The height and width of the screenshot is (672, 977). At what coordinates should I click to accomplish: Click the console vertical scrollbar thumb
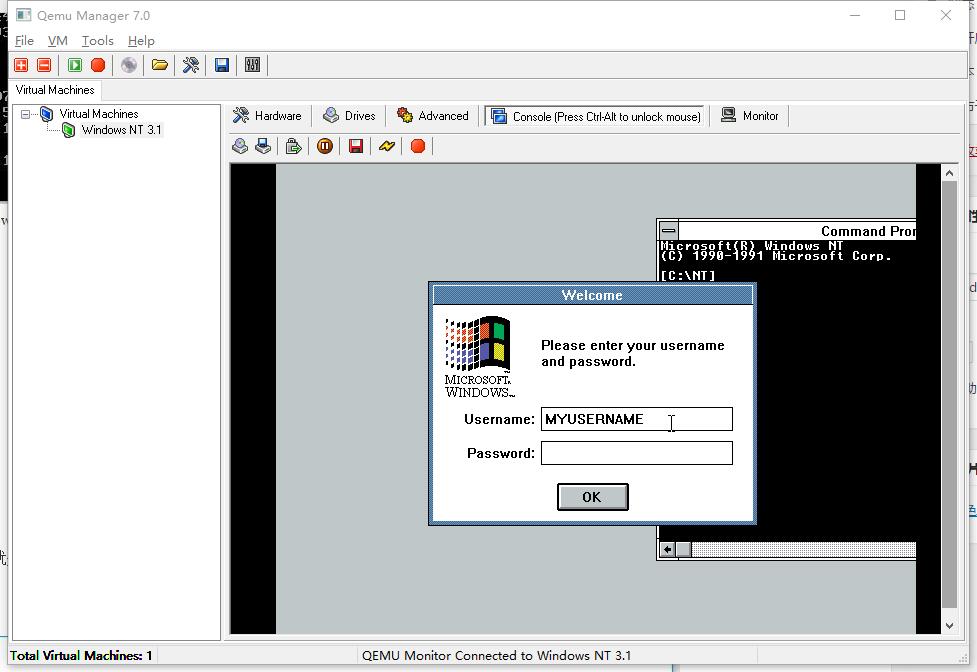coord(950,395)
